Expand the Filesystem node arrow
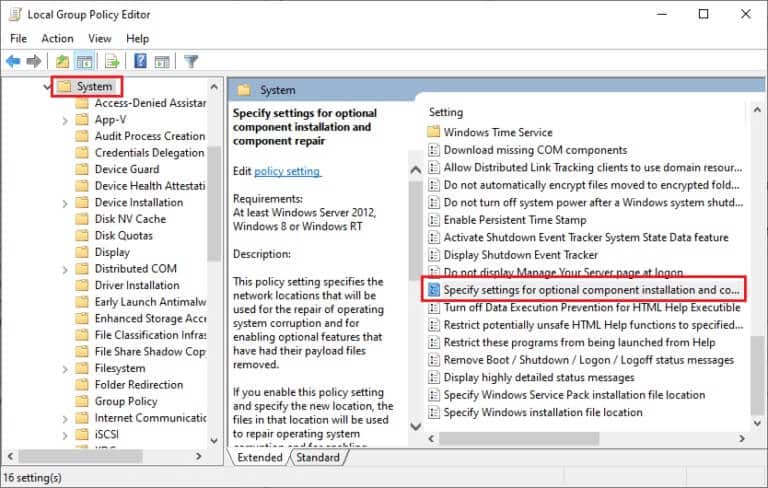768x488 pixels. coord(65,368)
